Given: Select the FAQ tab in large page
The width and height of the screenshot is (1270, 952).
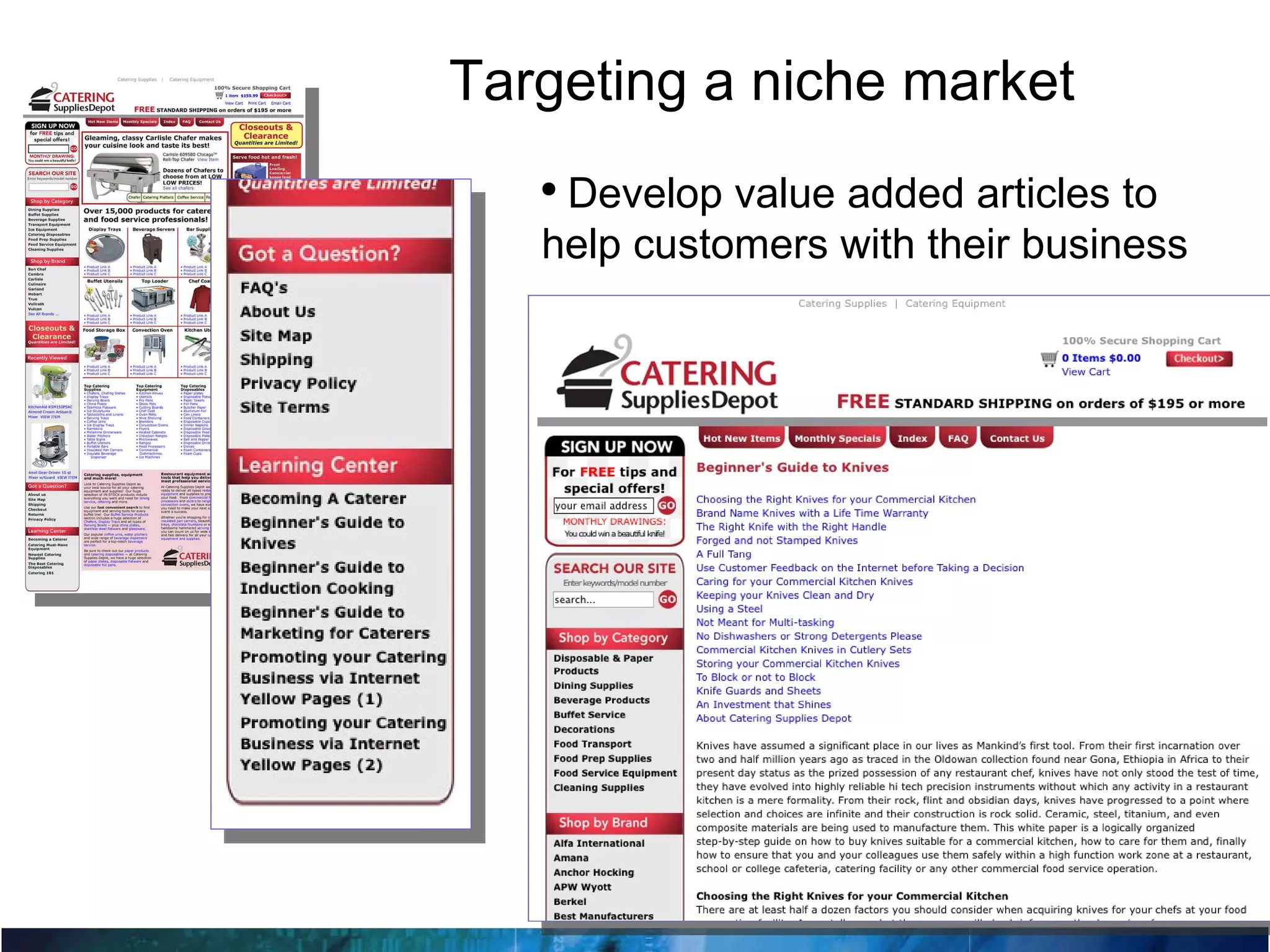Looking at the screenshot, I should [958, 438].
